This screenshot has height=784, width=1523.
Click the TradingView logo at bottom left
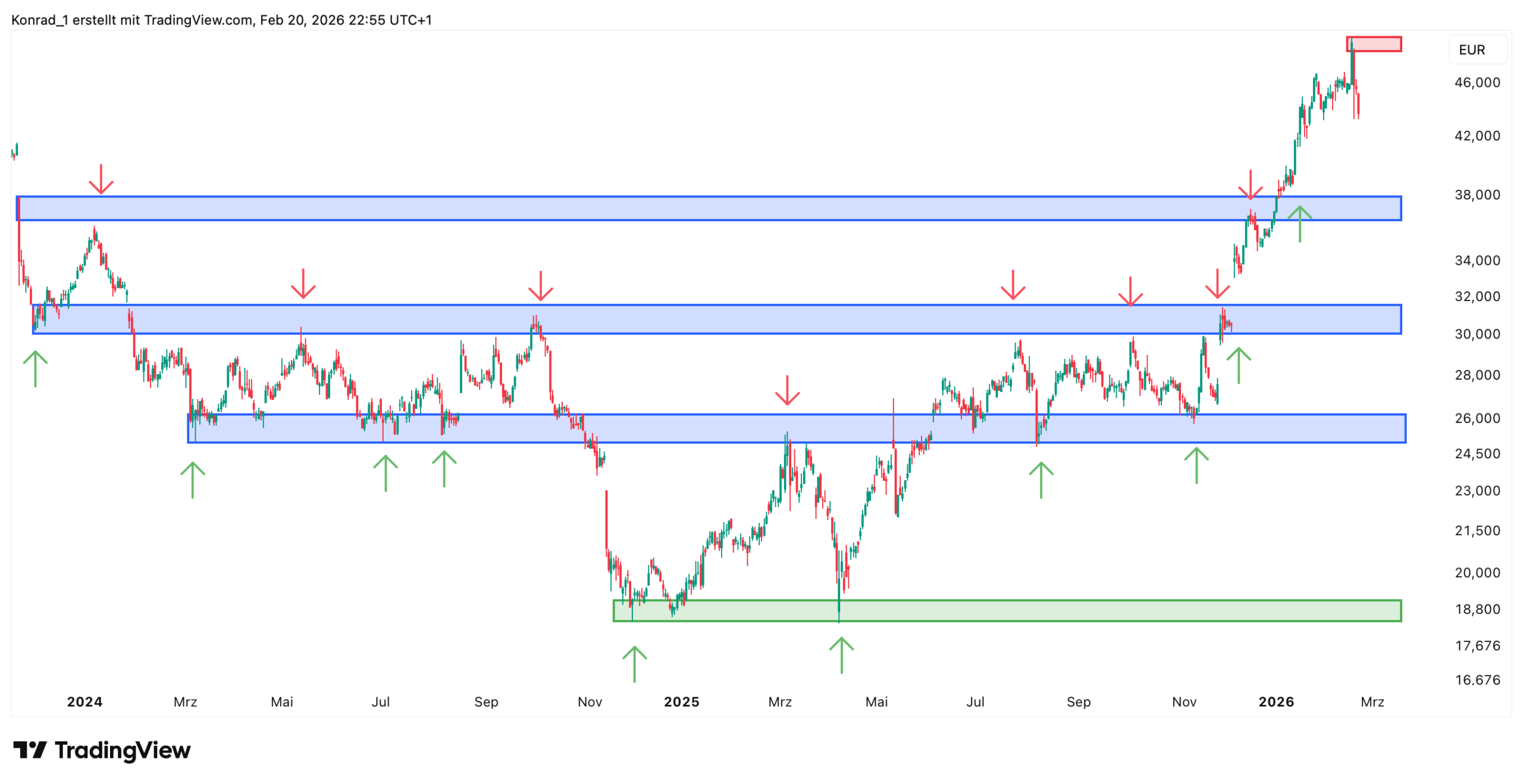click(102, 750)
